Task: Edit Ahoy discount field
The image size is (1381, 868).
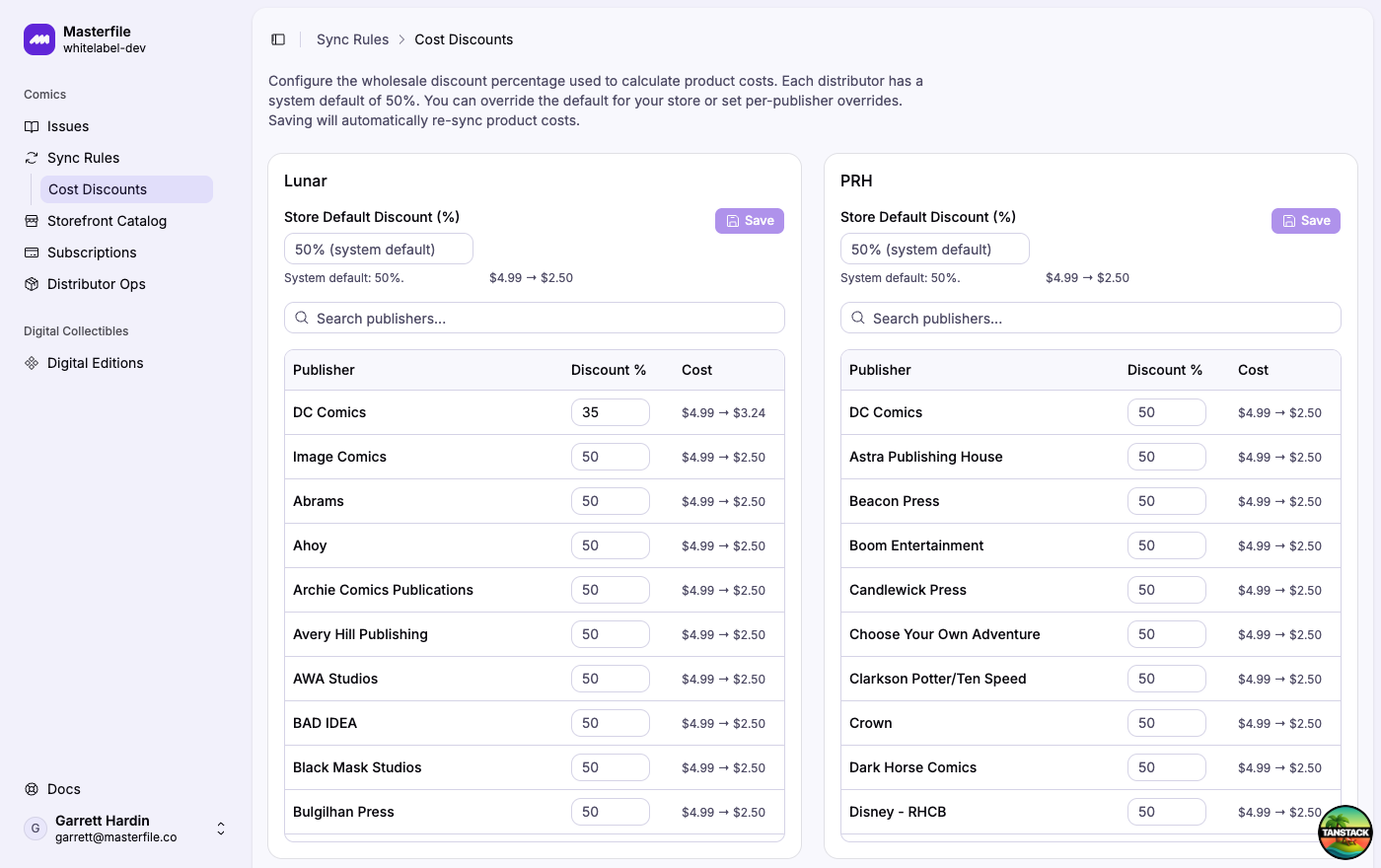Action: pos(611,545)
